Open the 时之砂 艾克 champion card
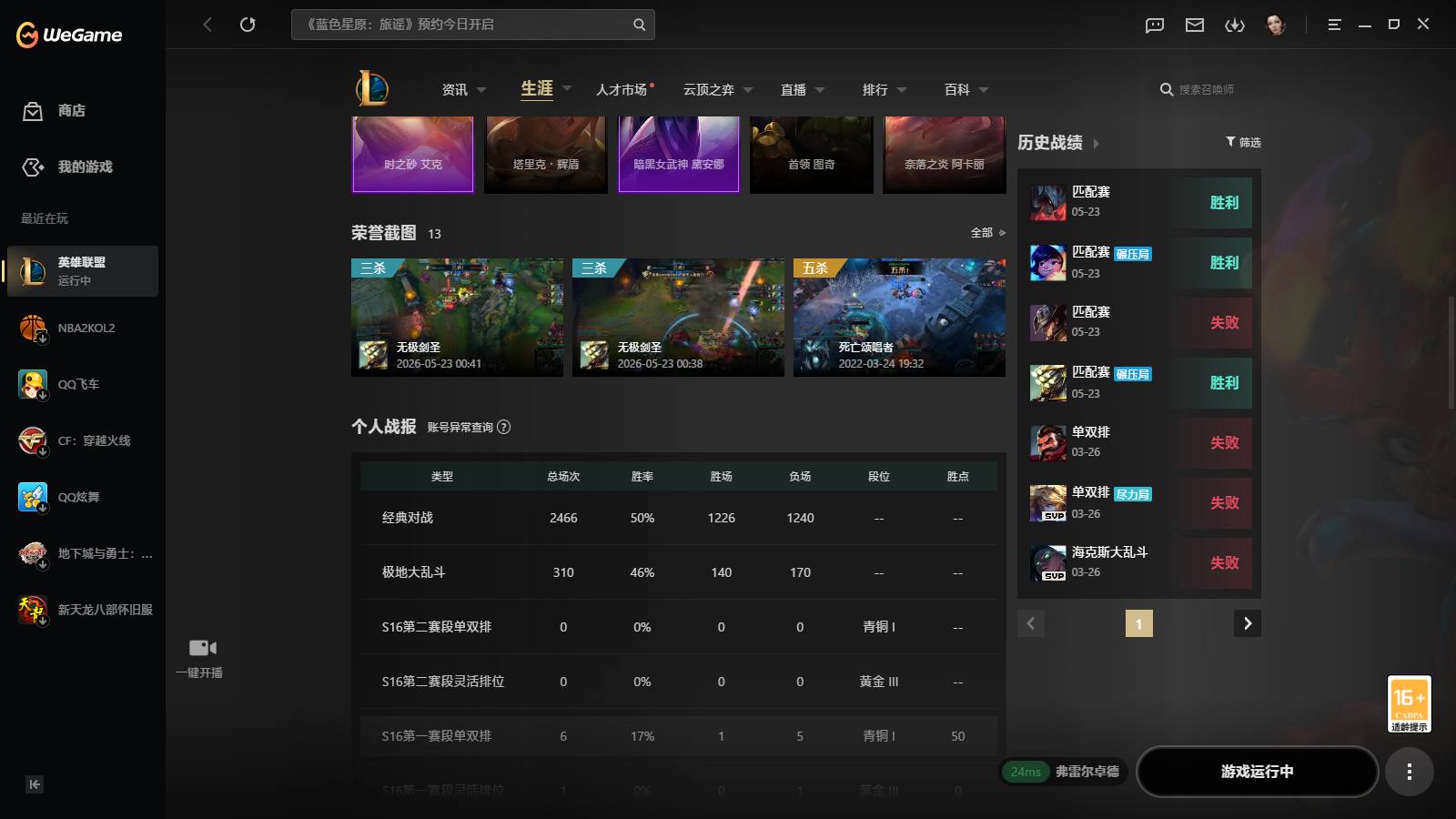The image size is (1456, 819). coord(413,154)
